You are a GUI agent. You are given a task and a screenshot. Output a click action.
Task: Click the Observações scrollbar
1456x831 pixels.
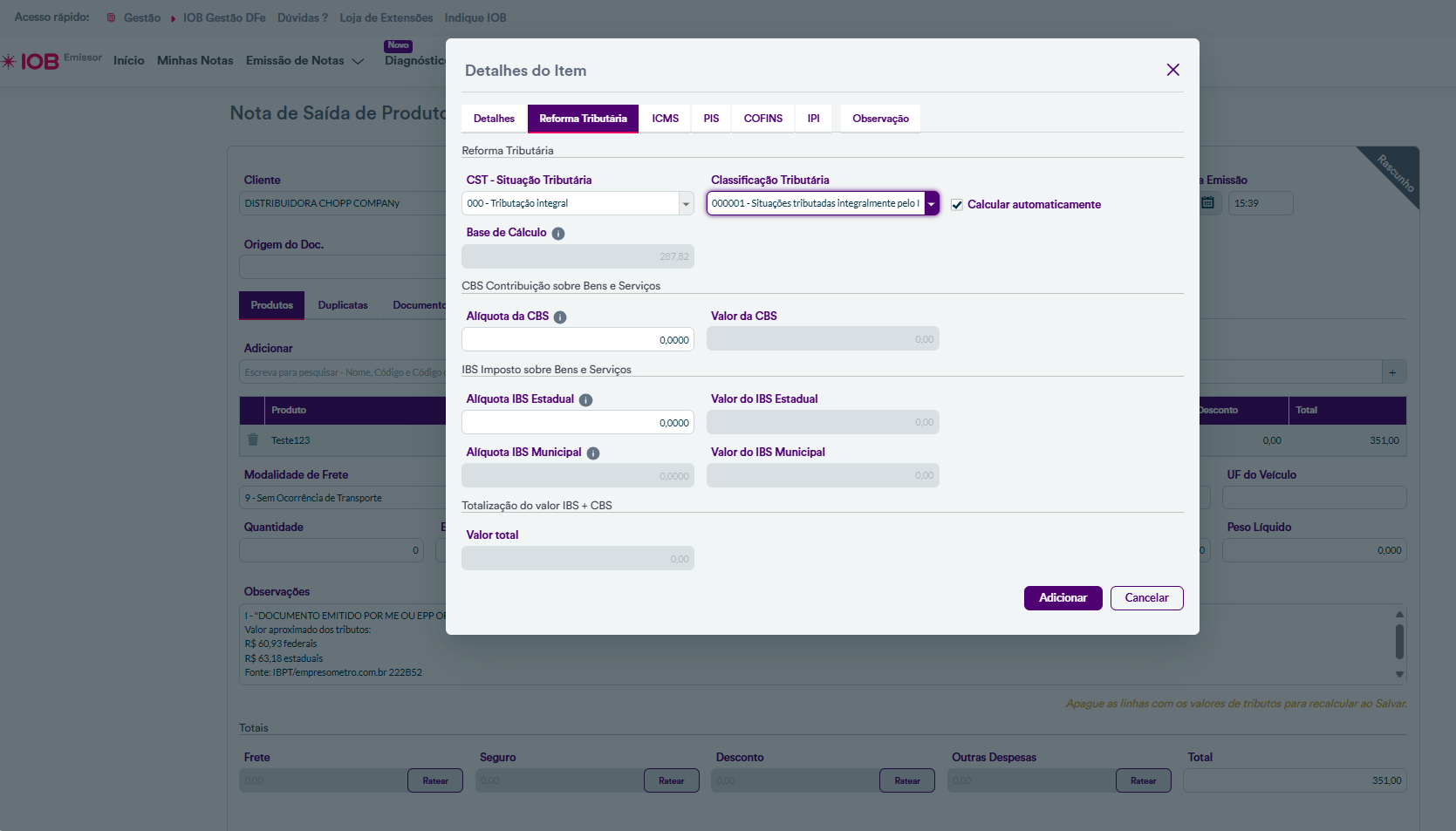pyautogui.click(x=1399, y=644)
